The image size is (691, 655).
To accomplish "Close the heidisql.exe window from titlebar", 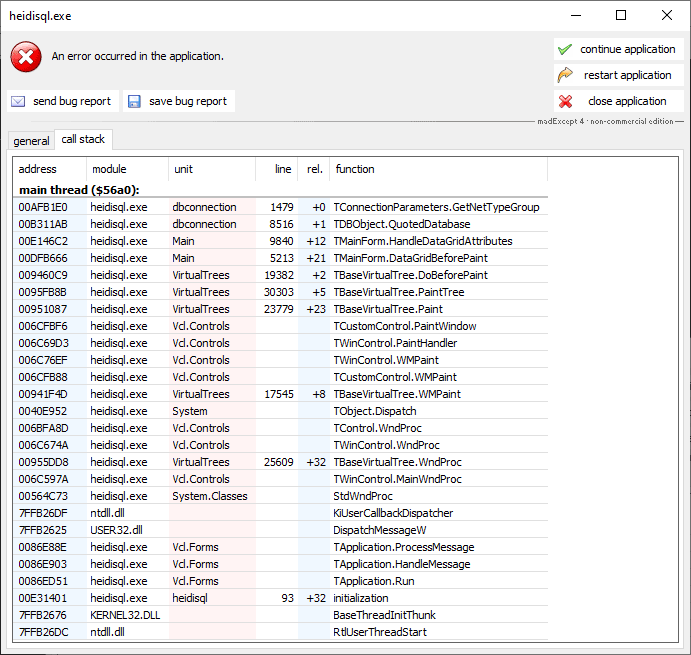I will 667,15.
